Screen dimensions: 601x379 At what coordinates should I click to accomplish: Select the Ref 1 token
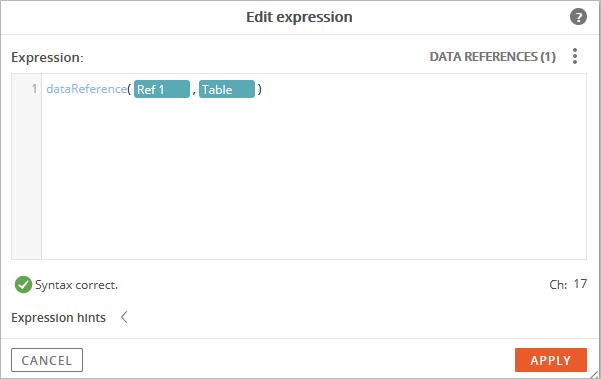pos(162,89)
